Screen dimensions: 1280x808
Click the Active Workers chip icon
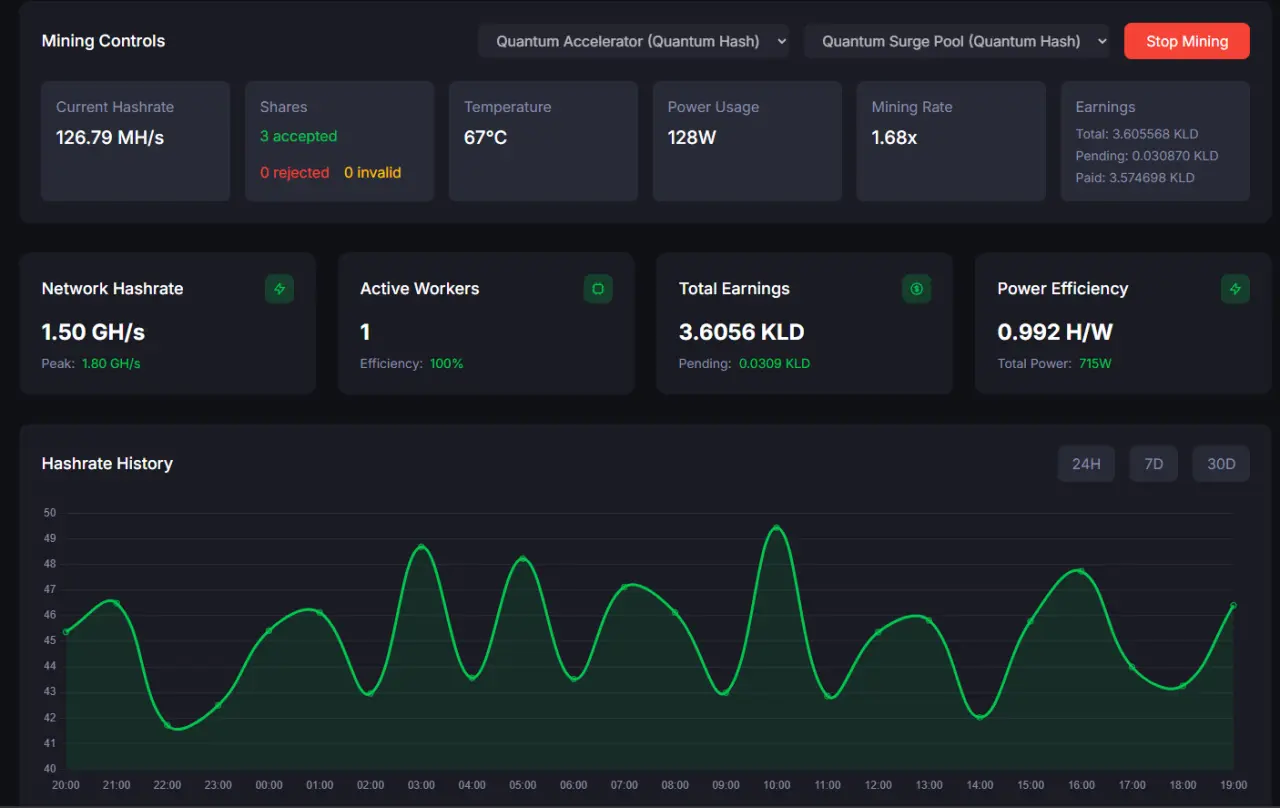click(598, 289)
